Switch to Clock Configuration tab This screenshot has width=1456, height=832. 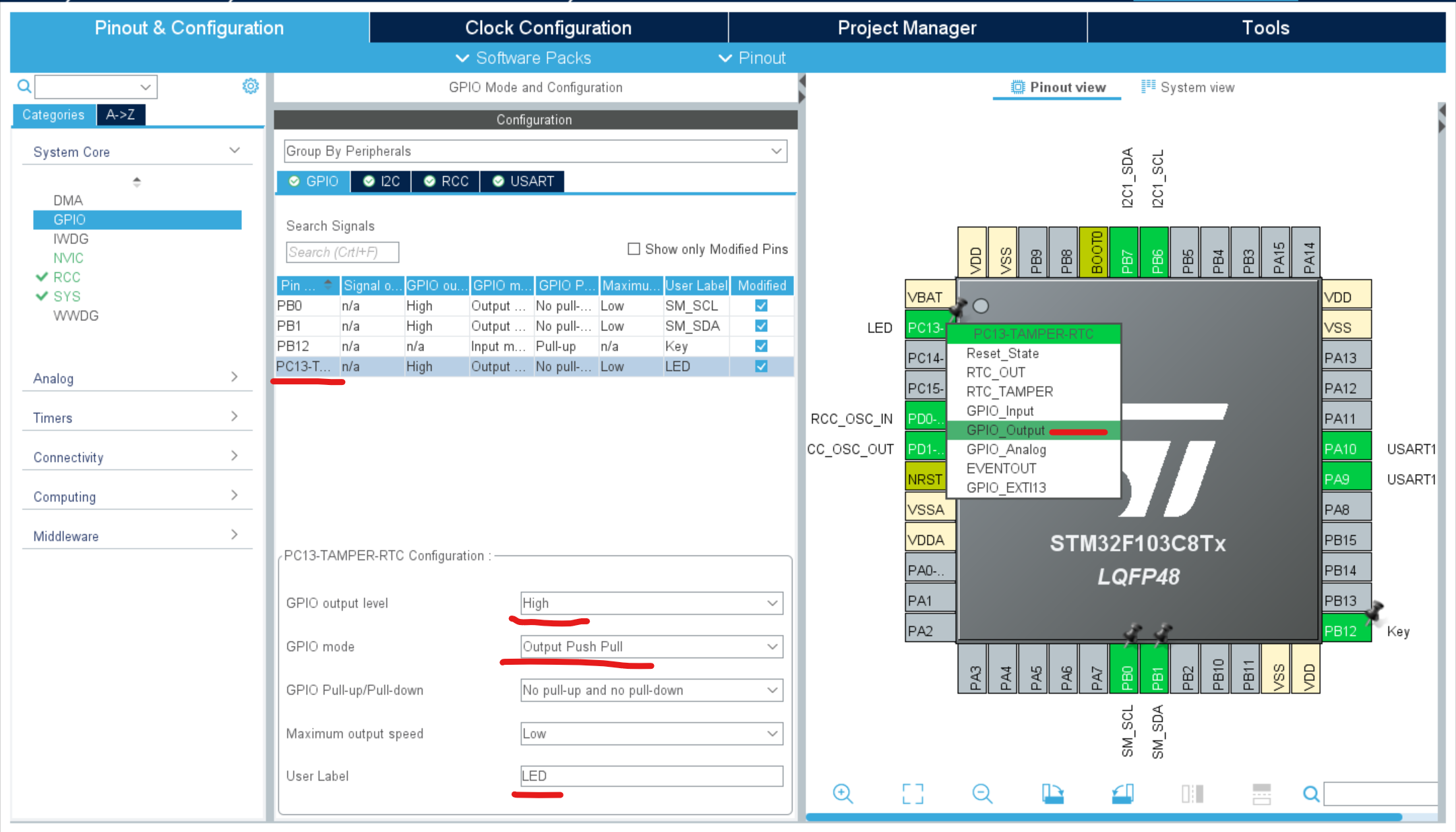548,28
